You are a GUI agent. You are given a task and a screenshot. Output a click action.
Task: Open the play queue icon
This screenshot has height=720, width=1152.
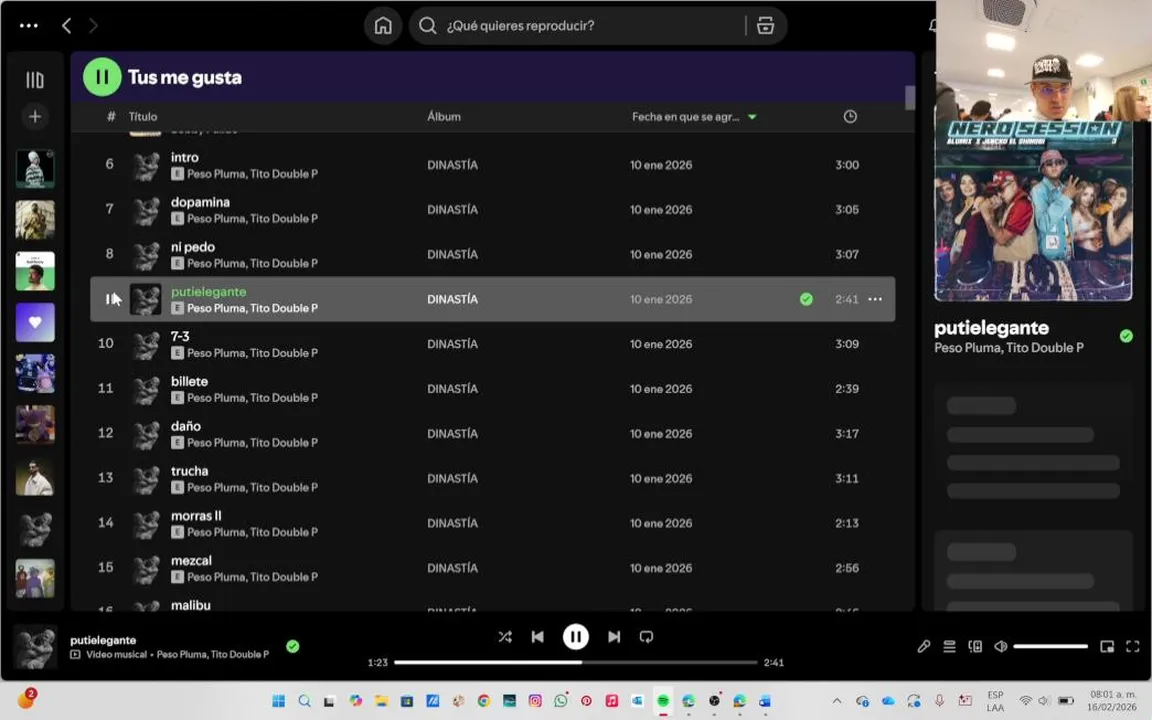[949, 647]
